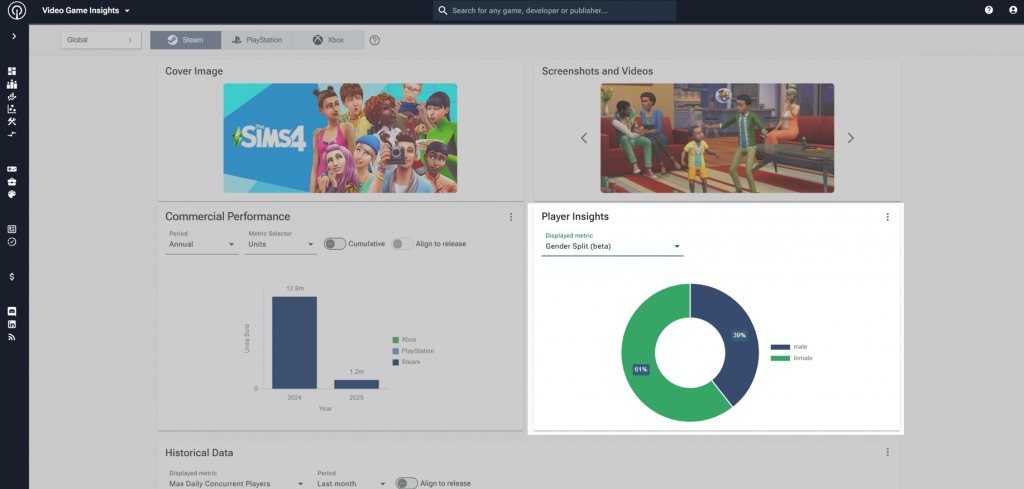
Task: Toggle the Cumulative switch
Action: (334, 244)
